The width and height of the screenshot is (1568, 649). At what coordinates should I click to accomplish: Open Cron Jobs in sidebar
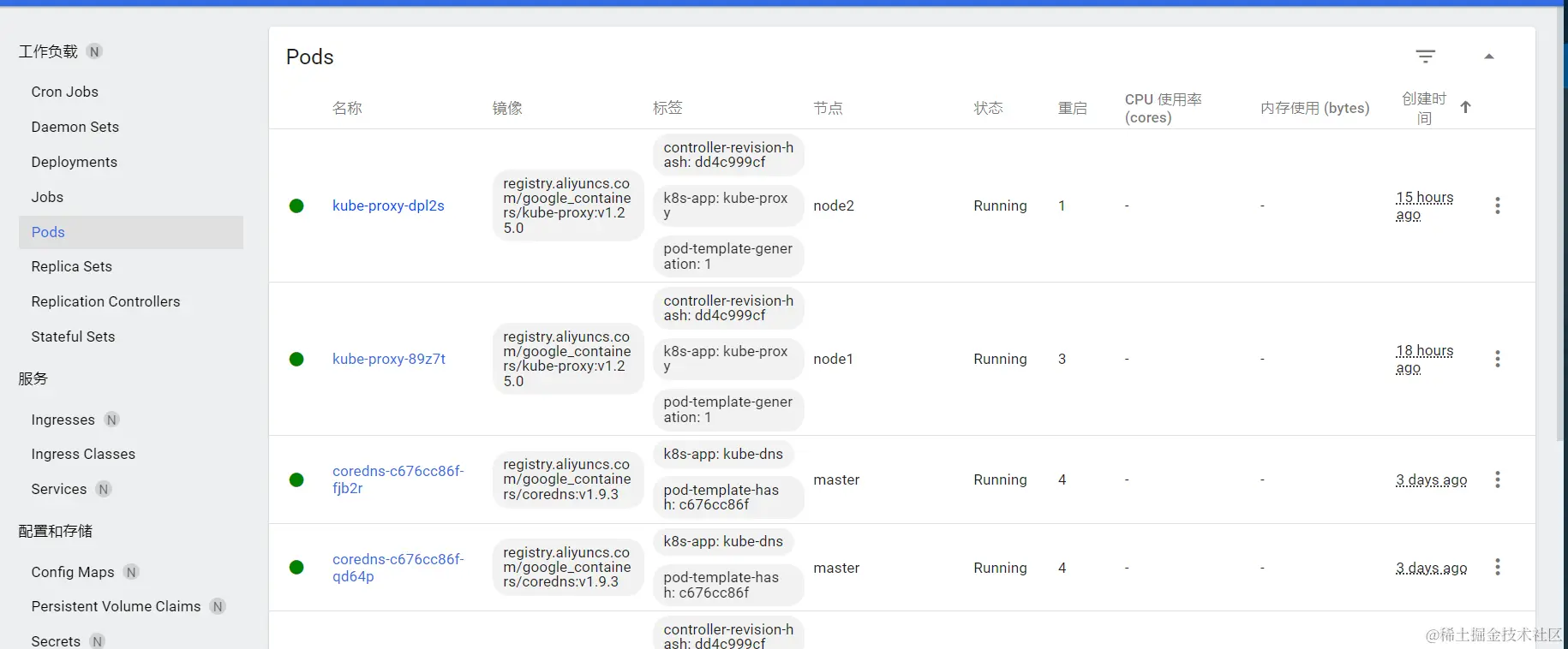[65, 92]
